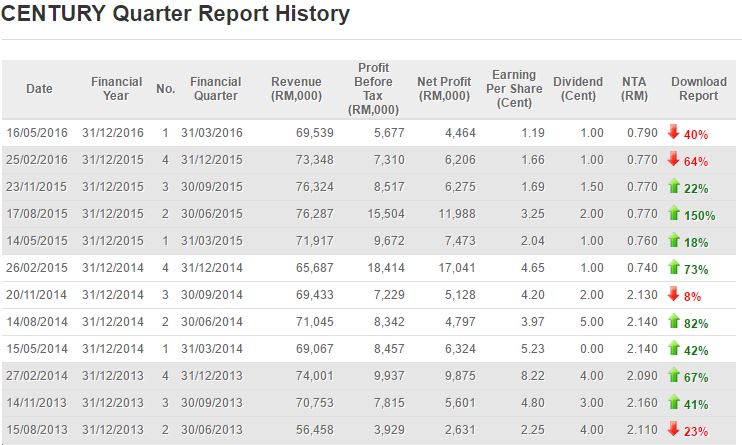Click red down arrow icon beside 8%

(673, 294)
